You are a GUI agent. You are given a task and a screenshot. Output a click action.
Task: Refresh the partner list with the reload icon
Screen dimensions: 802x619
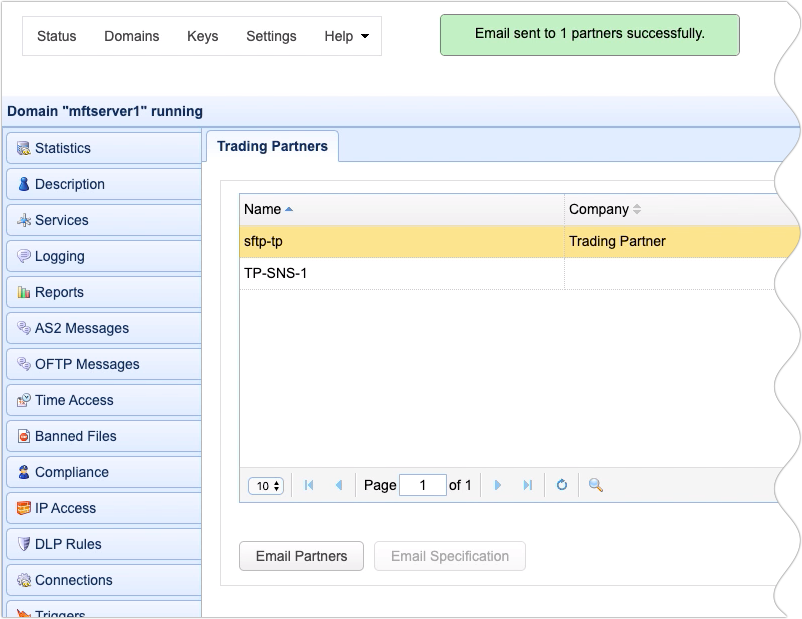coord(561,485)
